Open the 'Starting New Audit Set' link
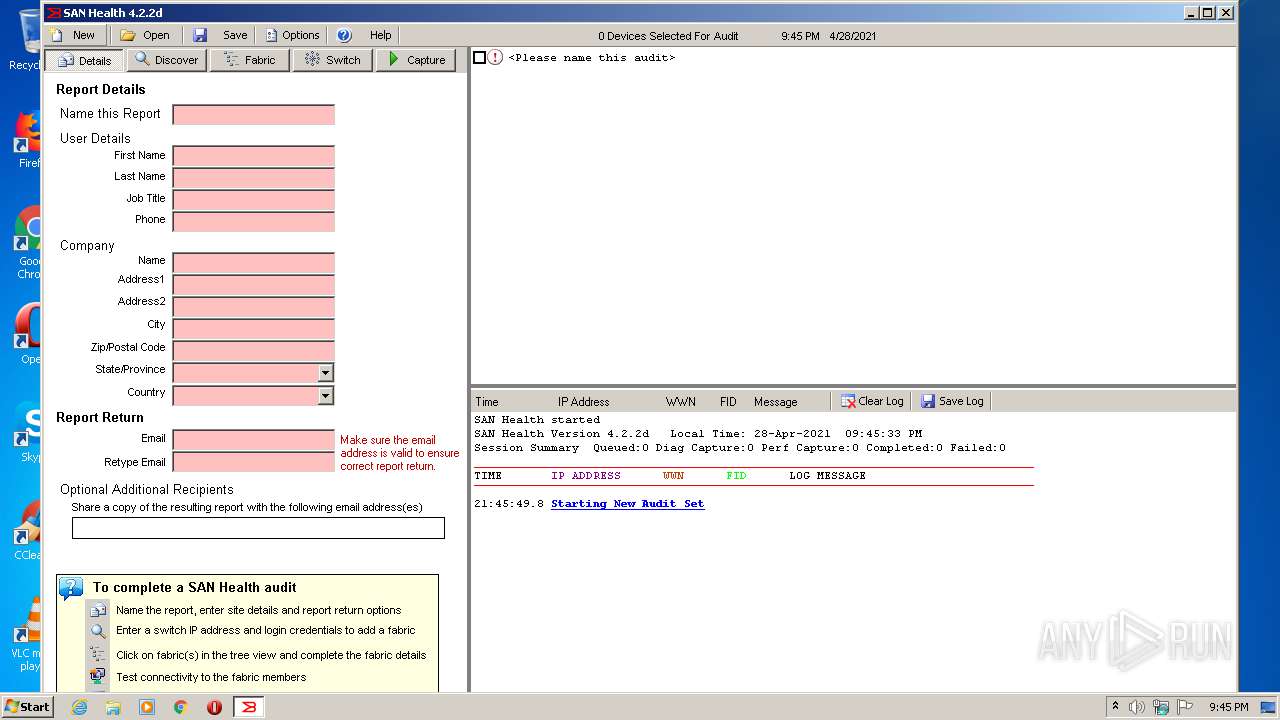Viewport: 1280px width, 720px height. tap(627, 504)
